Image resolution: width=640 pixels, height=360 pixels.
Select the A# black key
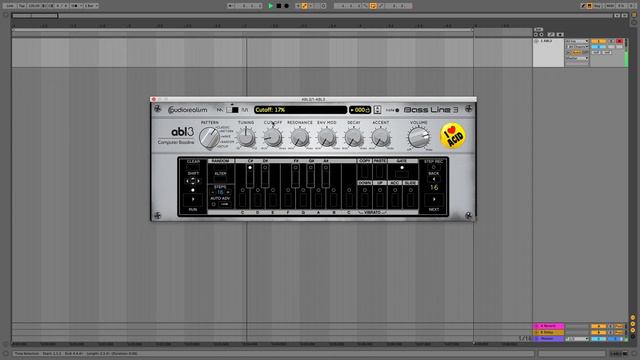pyautogui.click(x=326, y=176)
